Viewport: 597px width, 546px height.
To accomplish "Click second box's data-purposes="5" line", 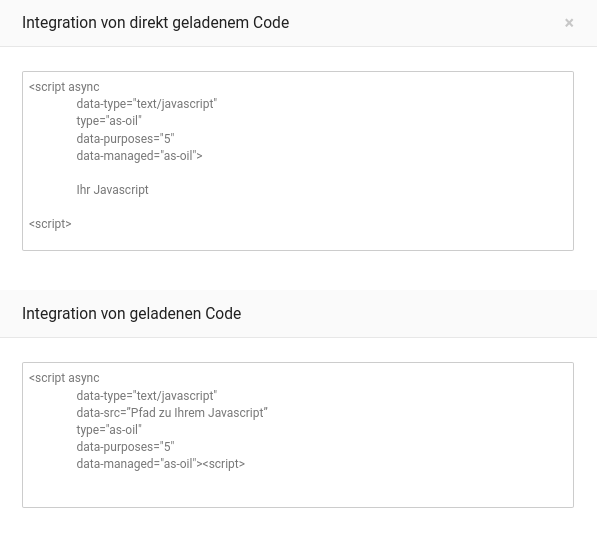I will point(125,447).
